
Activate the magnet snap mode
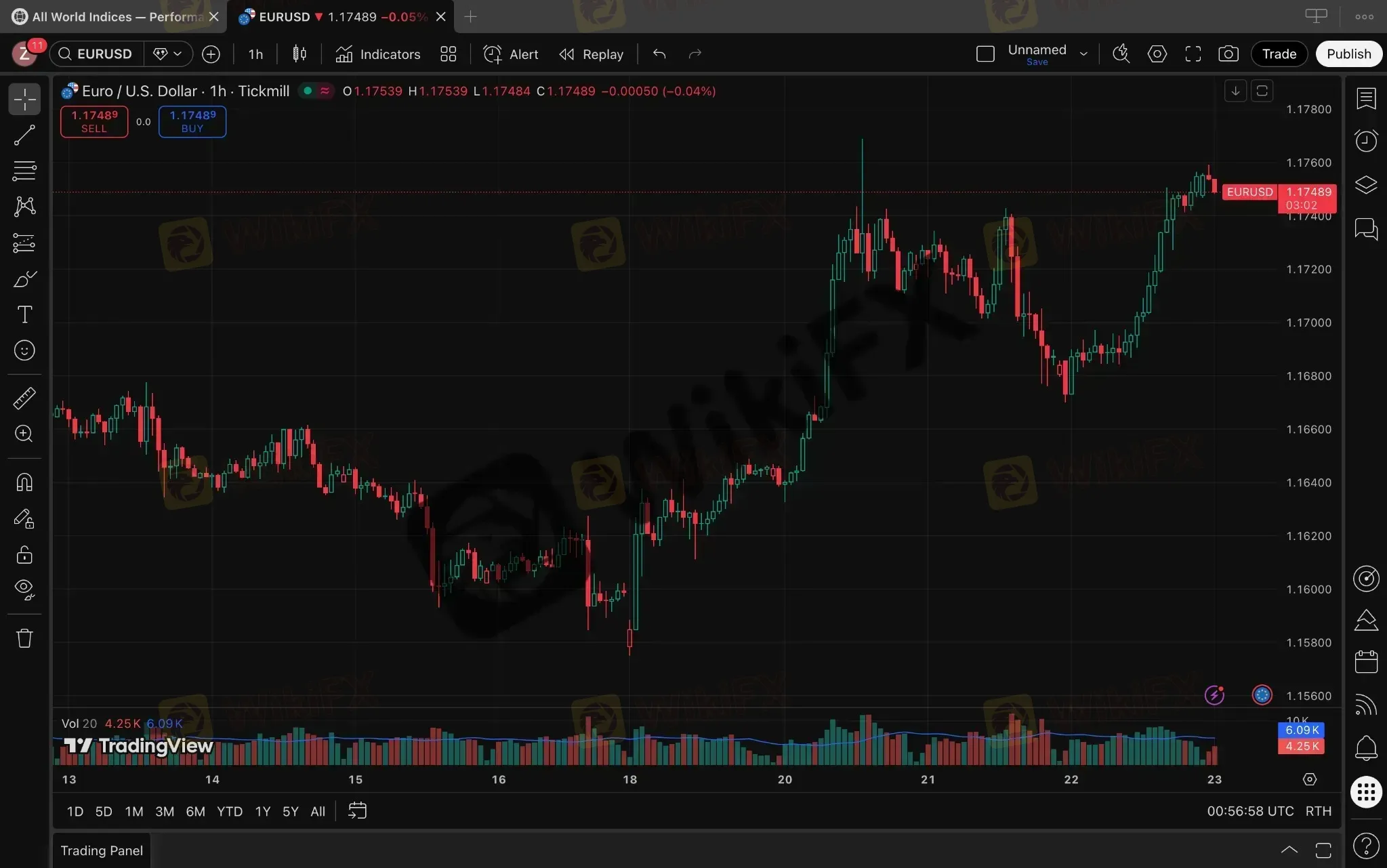click(x=24, y=482)
